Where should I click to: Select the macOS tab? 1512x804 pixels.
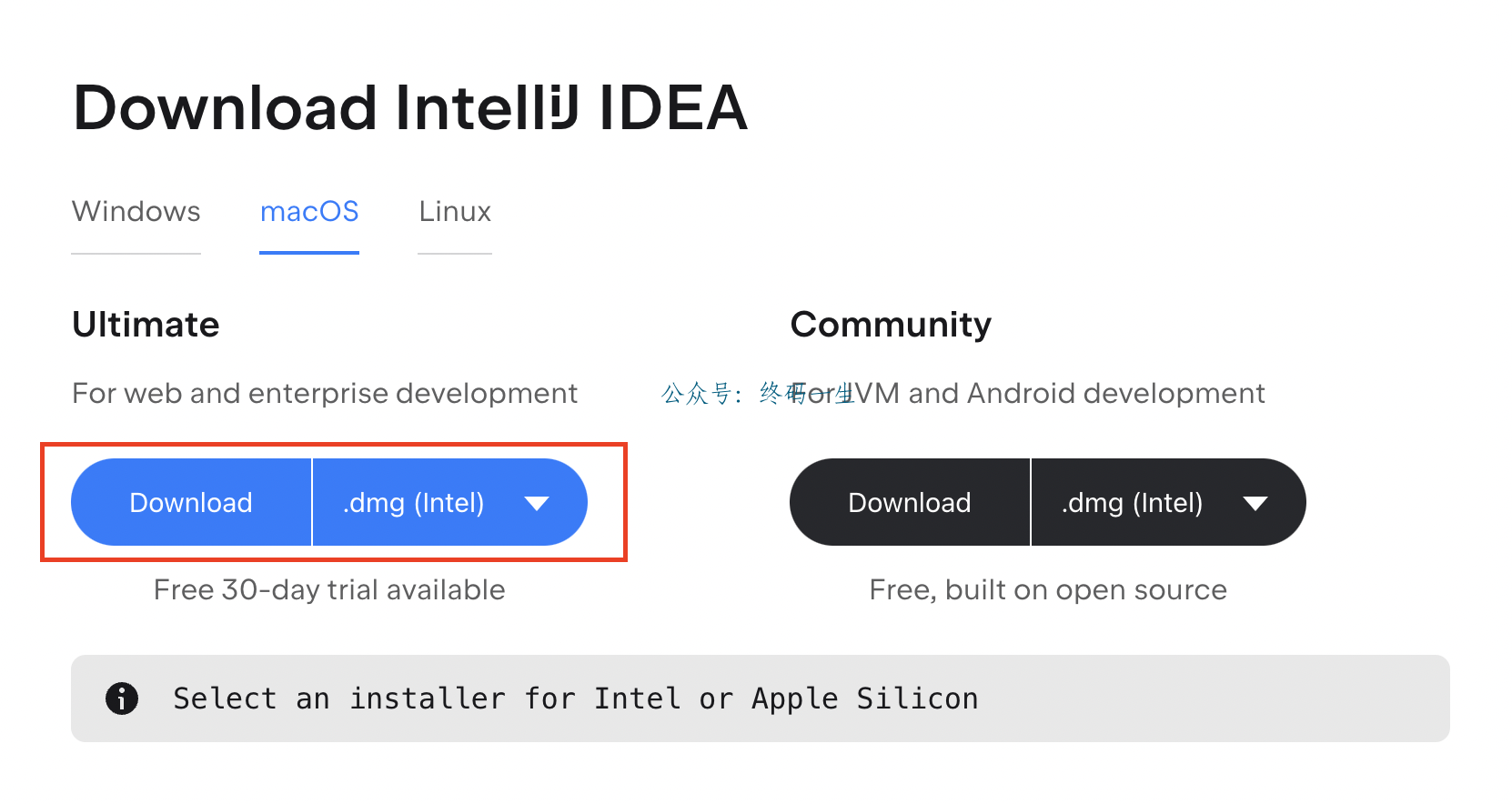pos(309,212)
